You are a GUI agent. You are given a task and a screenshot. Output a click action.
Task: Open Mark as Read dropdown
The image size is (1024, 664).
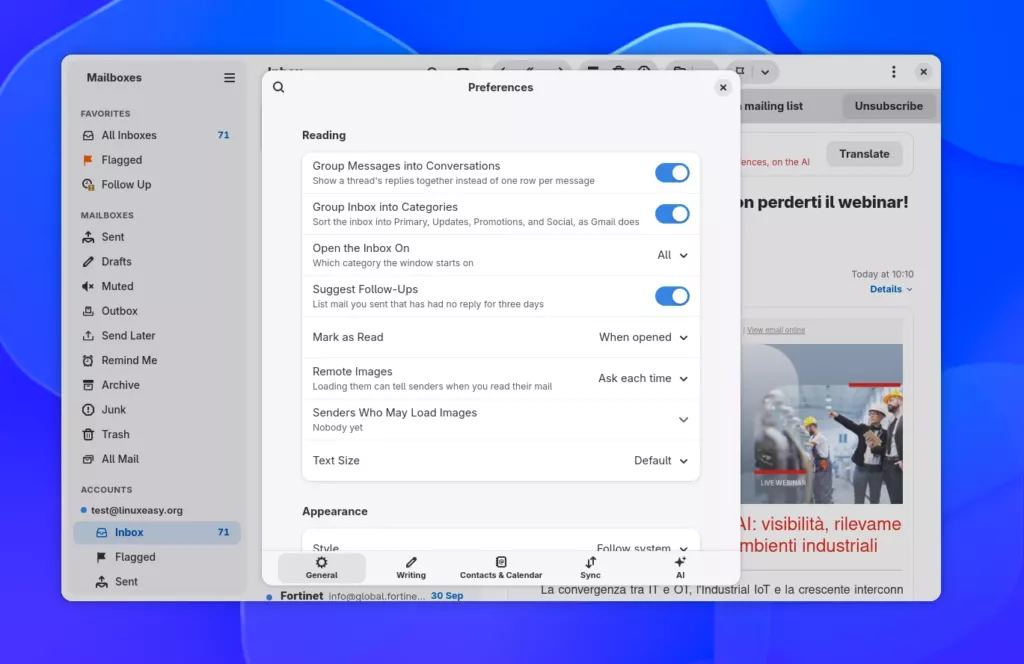(643, 338)
